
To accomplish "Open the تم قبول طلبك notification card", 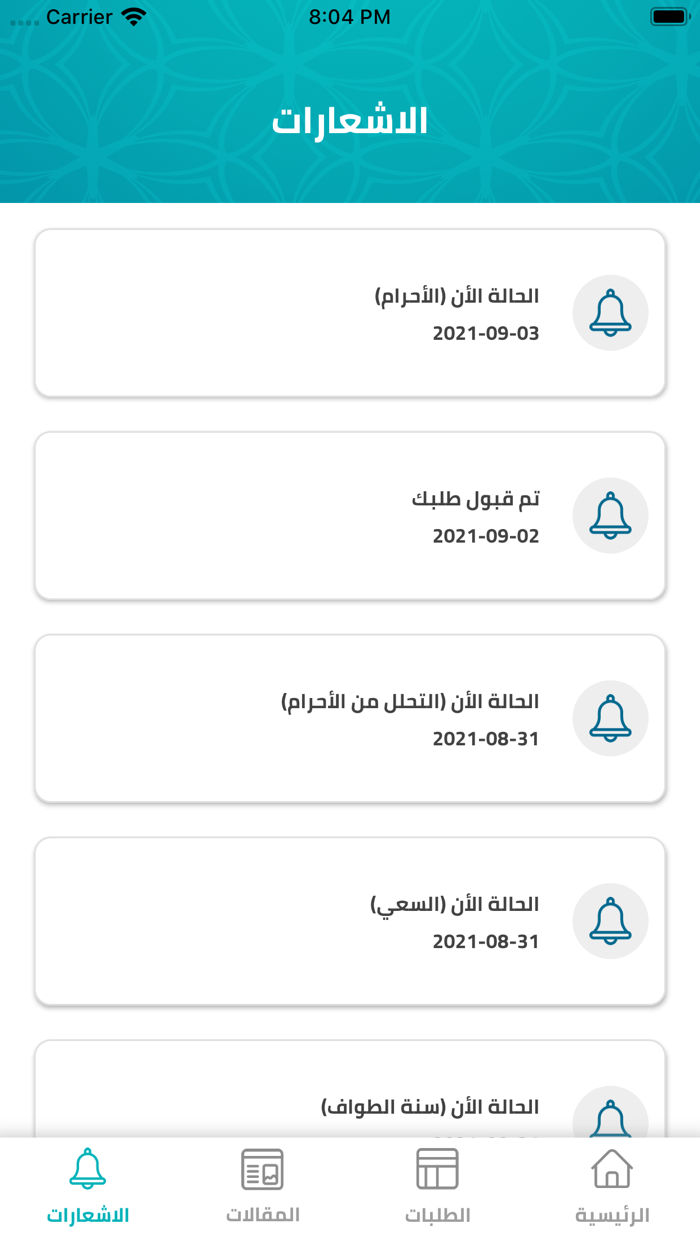I will pos(350,515).
